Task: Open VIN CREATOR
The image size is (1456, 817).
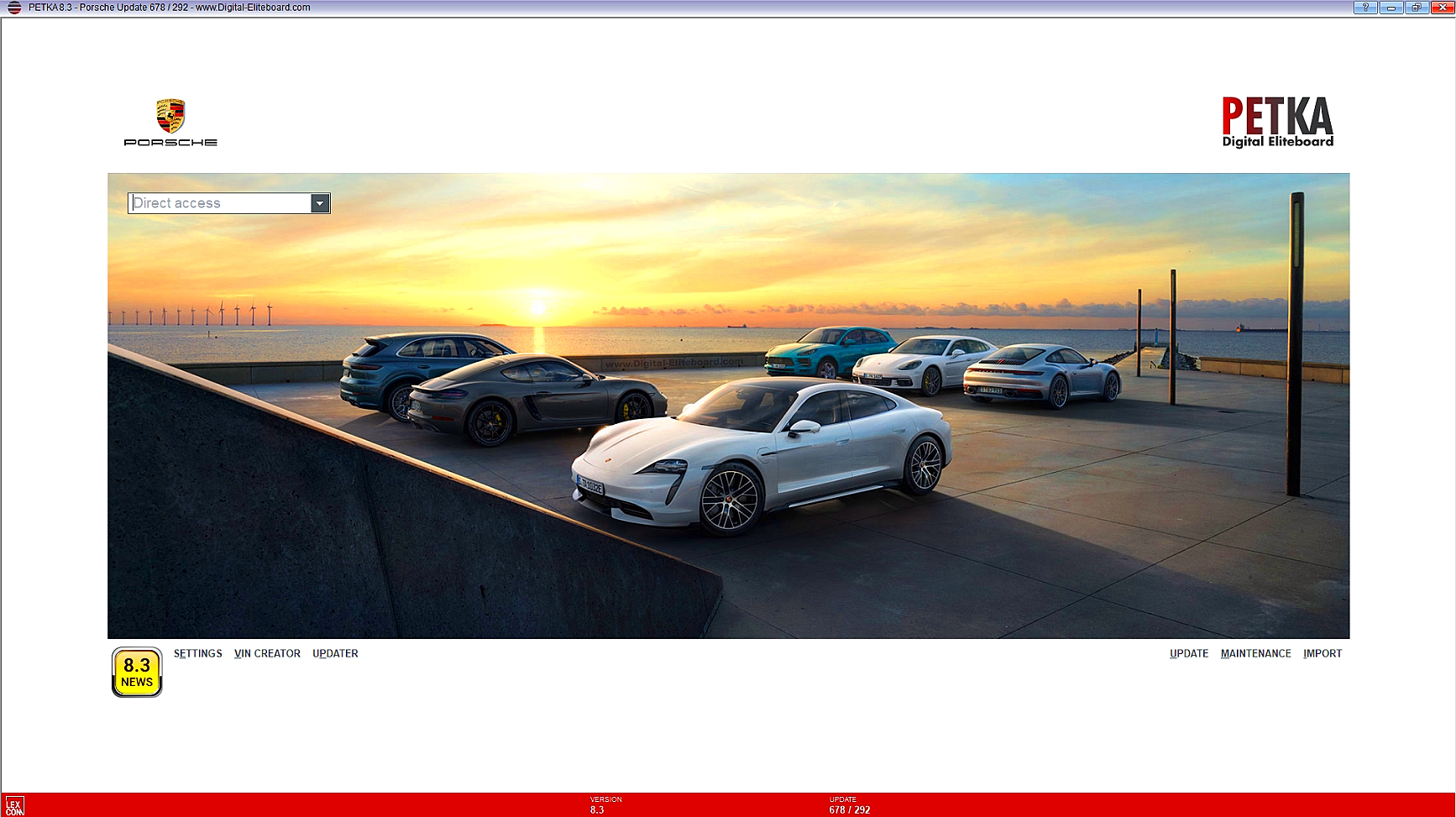Action: click(267, 653)
